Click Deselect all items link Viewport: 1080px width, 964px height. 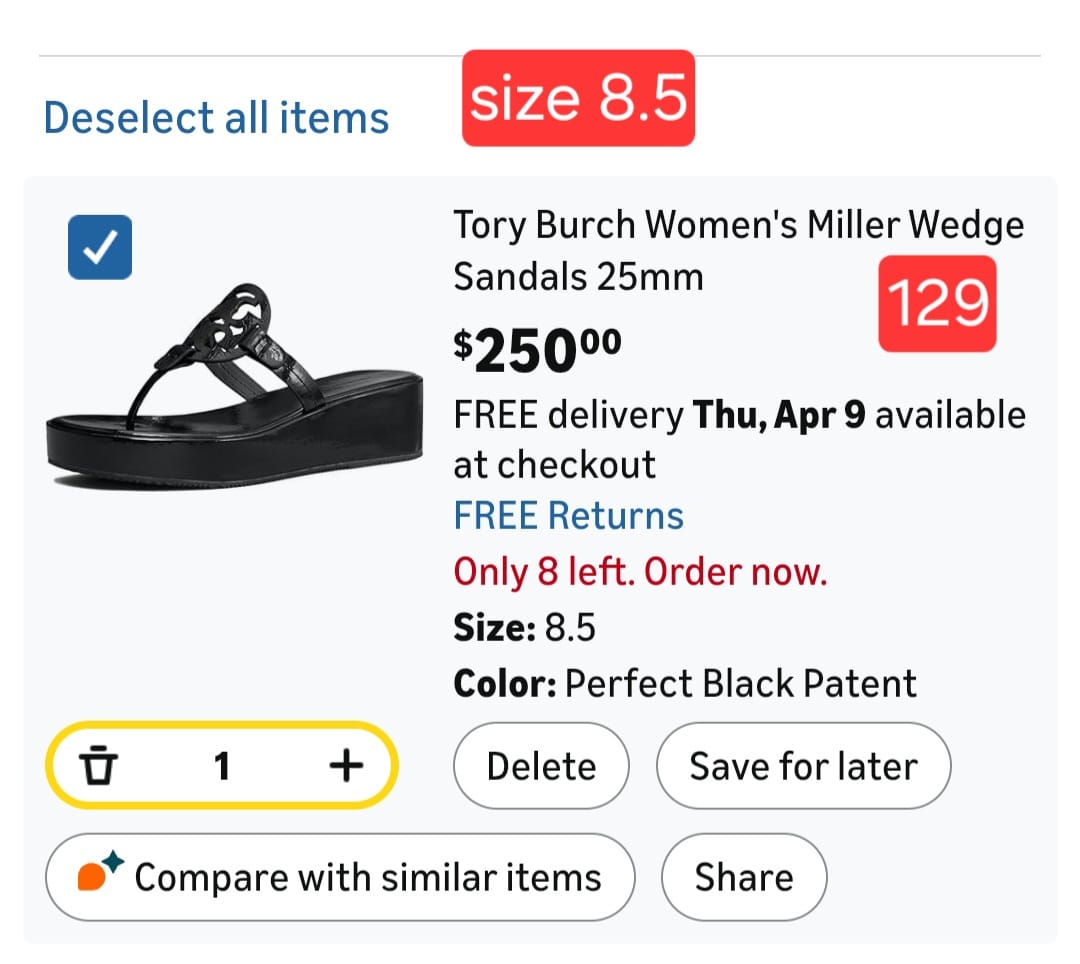tap(216, 117)
